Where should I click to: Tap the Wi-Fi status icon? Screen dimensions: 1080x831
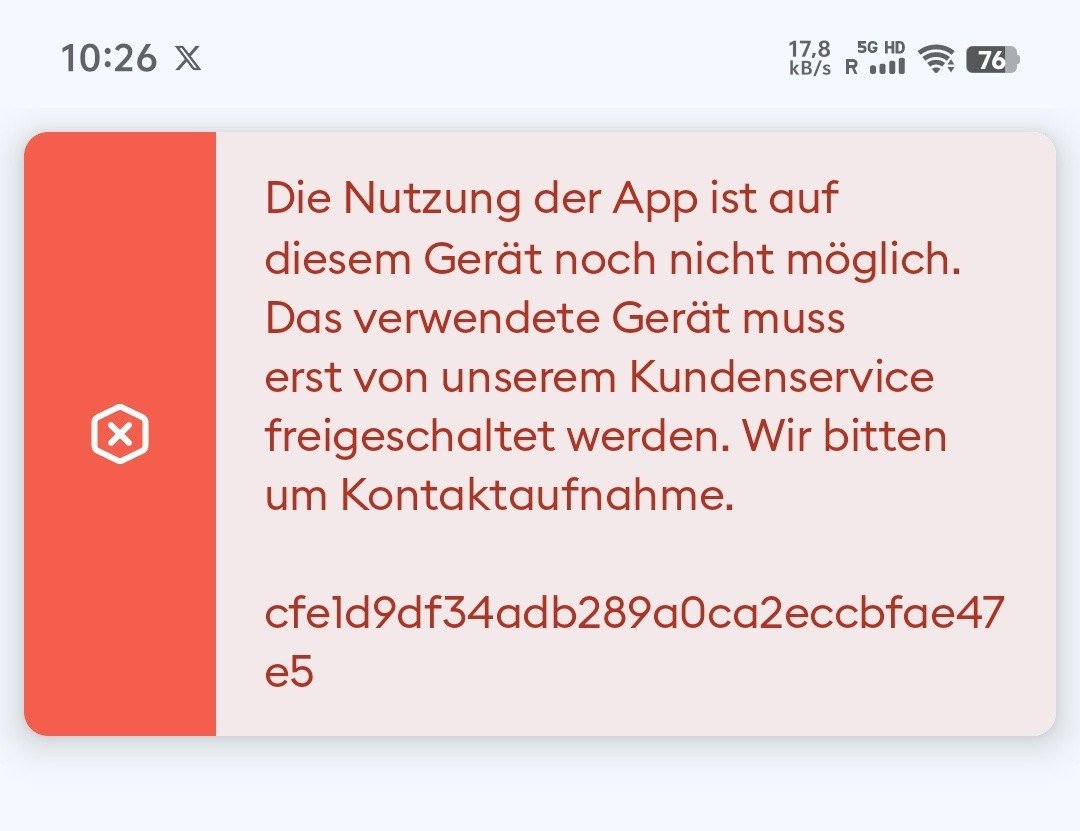pos(937,59)
